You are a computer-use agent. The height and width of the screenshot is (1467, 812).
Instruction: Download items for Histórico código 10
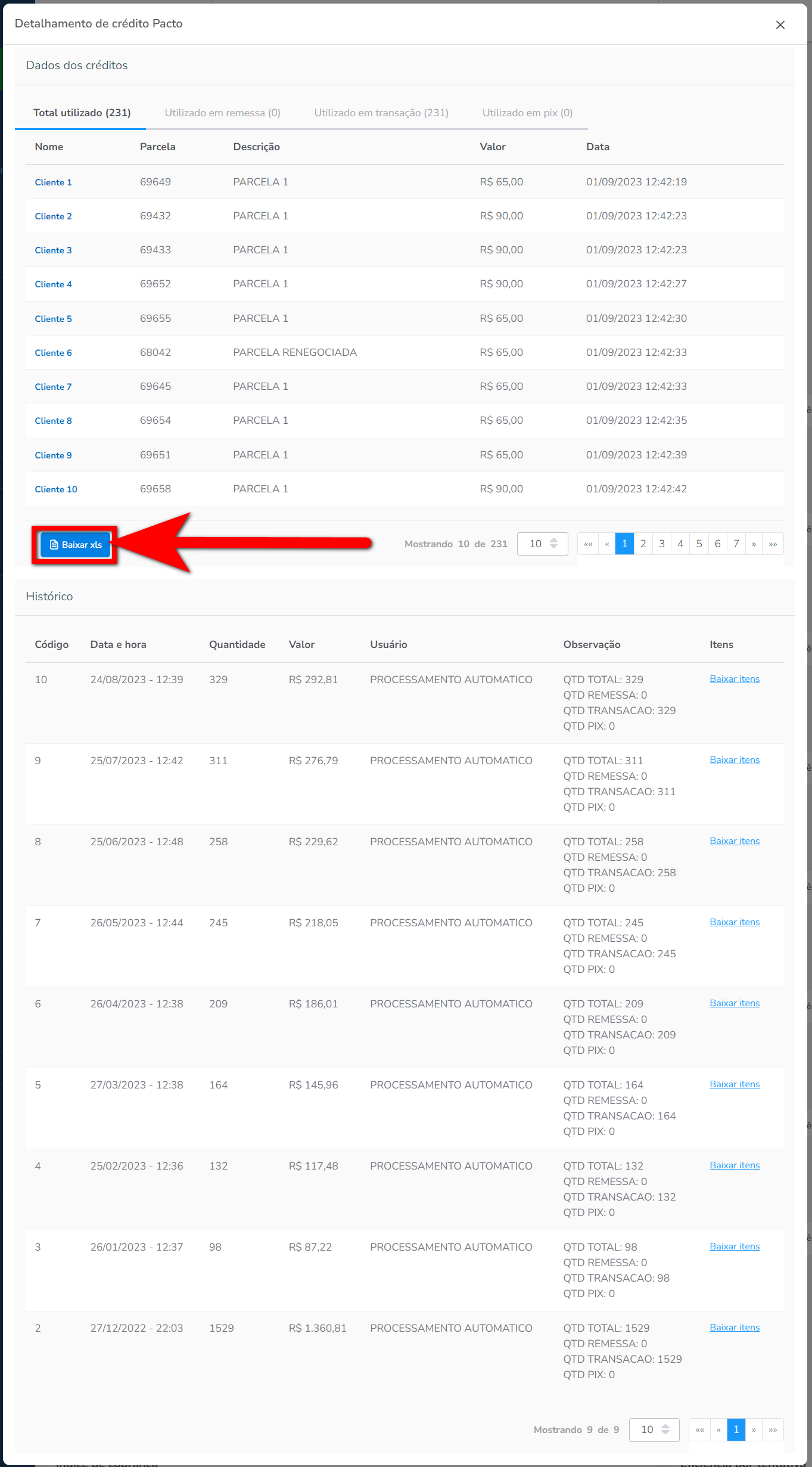734,679
